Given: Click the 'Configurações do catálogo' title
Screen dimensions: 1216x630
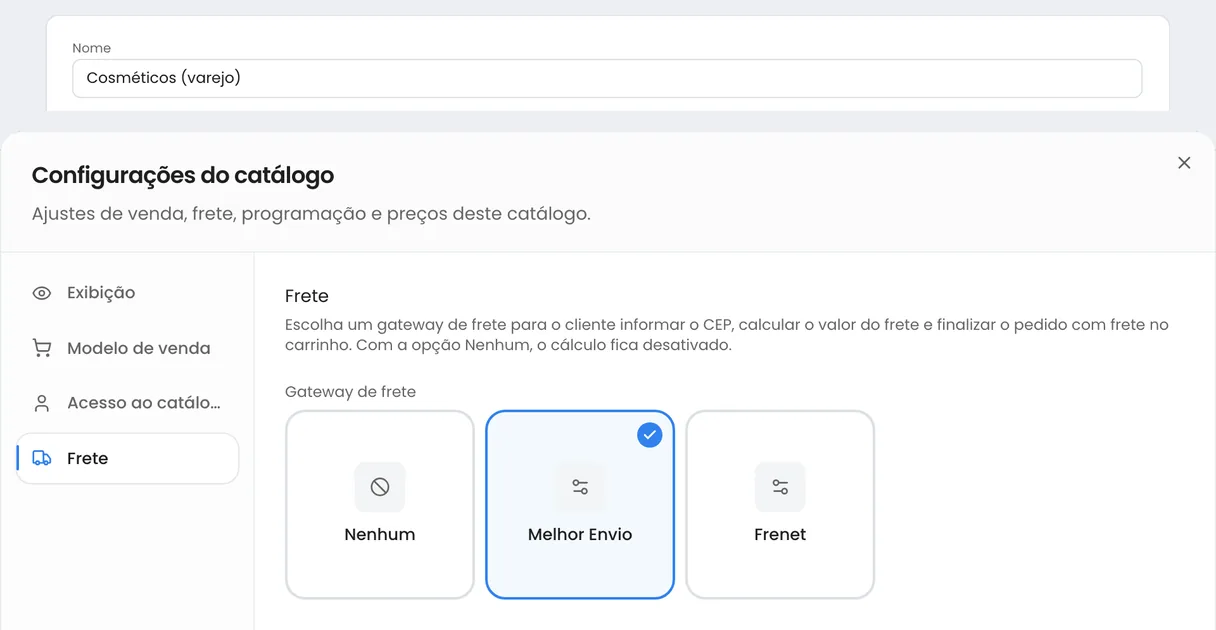Looking at the screenshot, I should (183, 175).
